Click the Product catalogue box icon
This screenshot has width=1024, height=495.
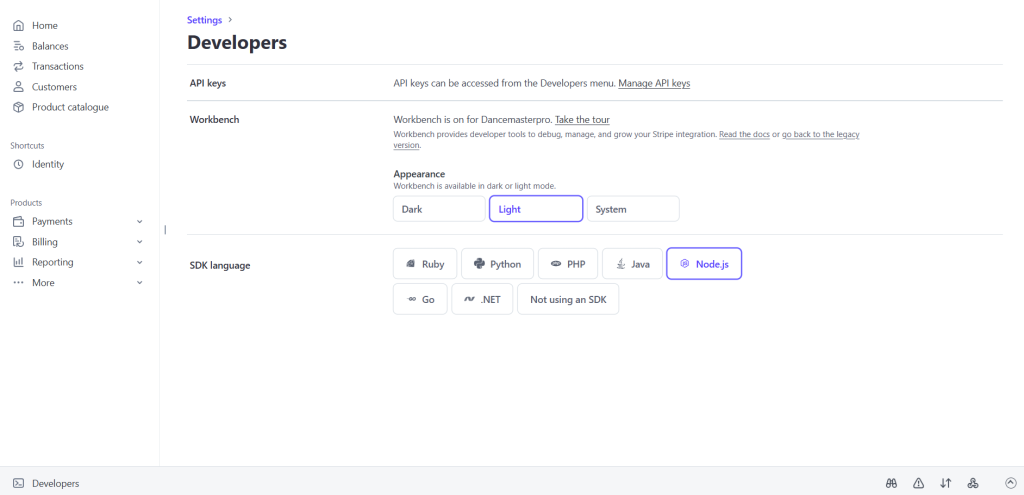point(18,107)
